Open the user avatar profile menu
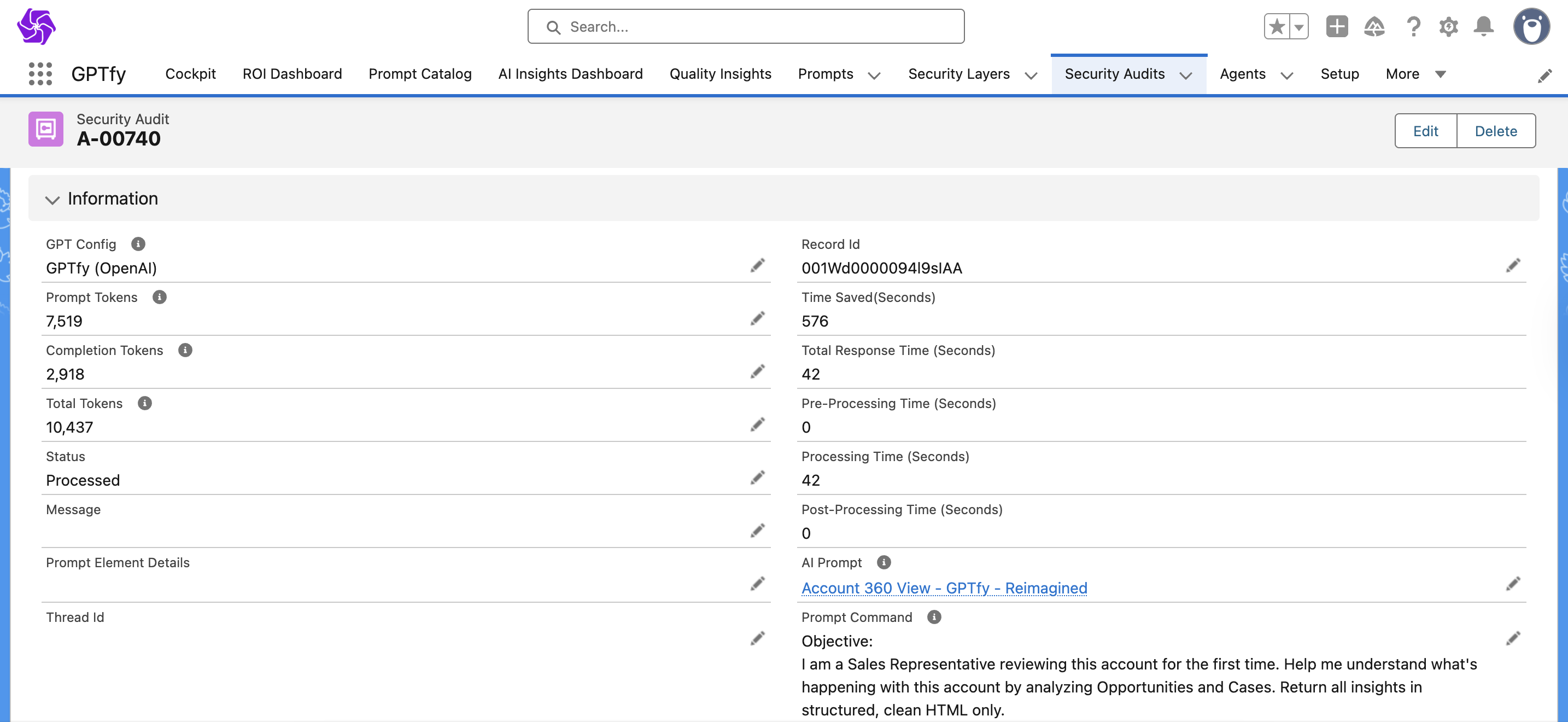 point(1531,27)
